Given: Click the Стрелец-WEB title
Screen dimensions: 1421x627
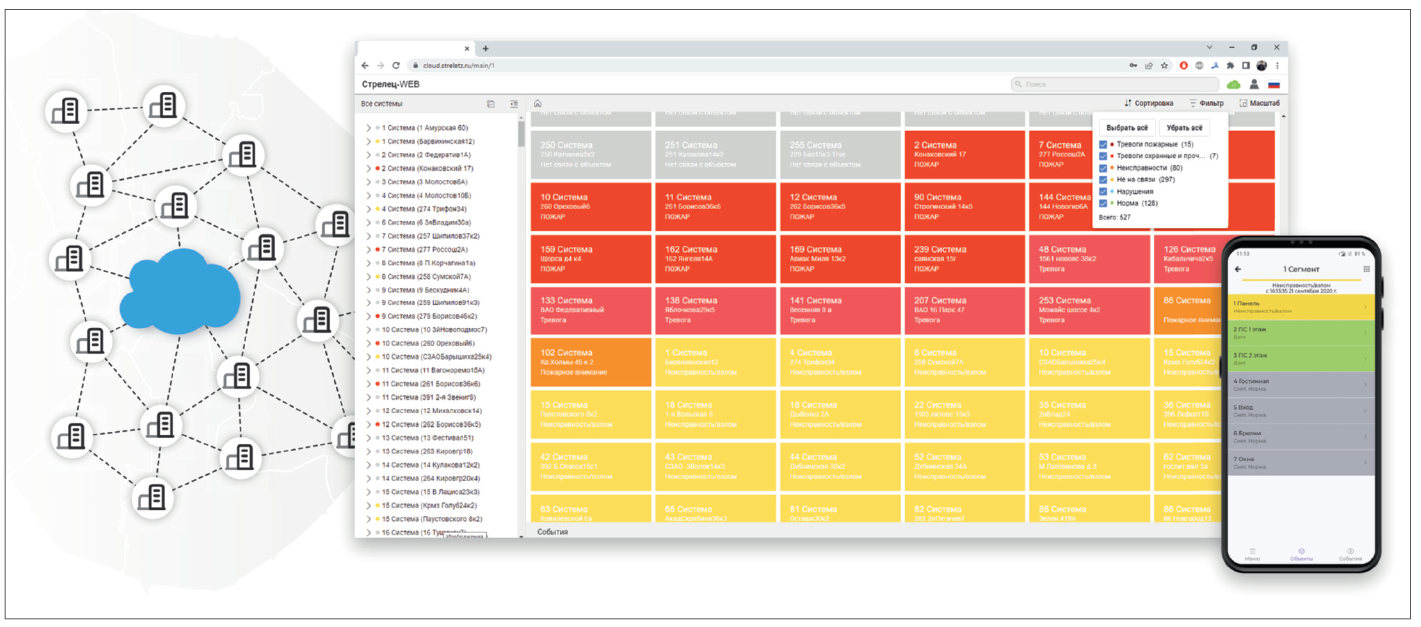Looking at the screenshot, I should (x=391, y=85).
